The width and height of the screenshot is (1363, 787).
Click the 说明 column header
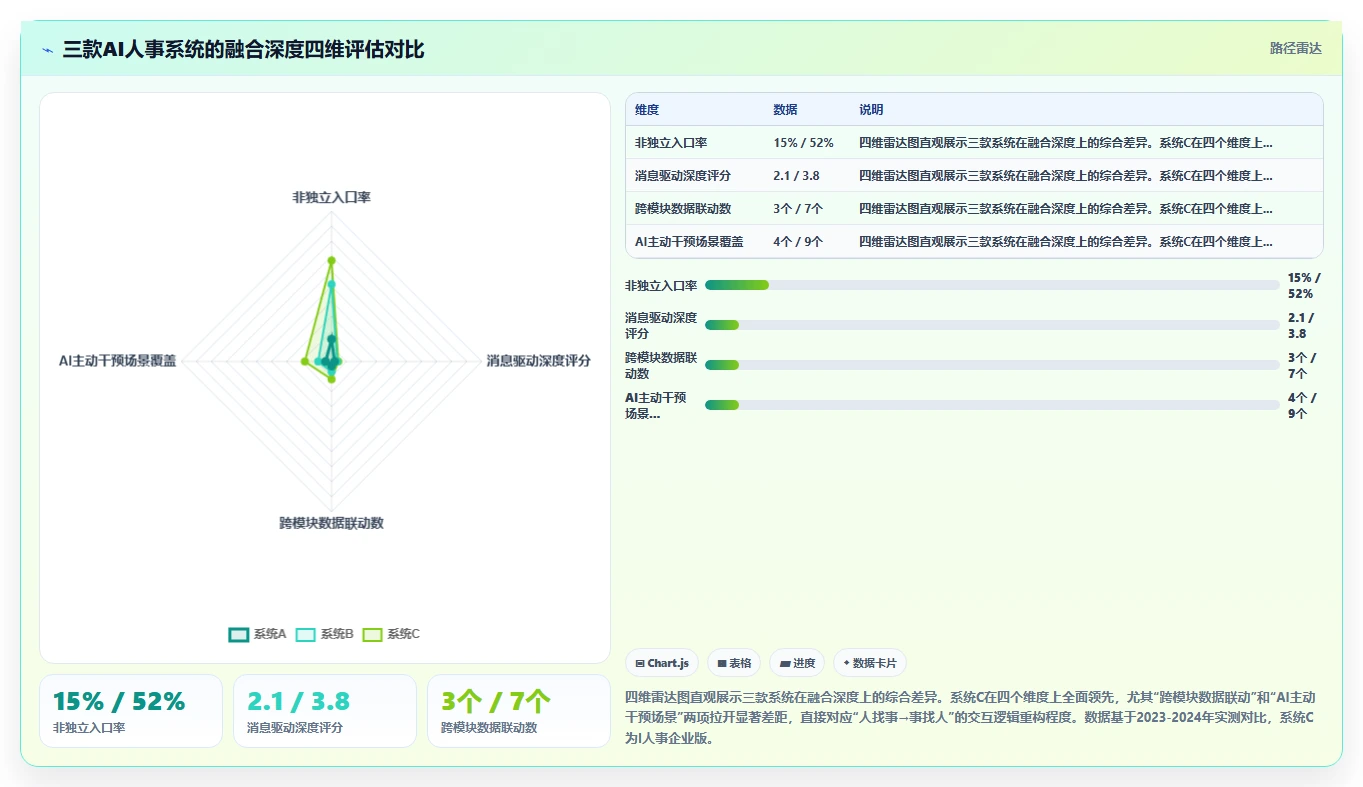[871, 110]
